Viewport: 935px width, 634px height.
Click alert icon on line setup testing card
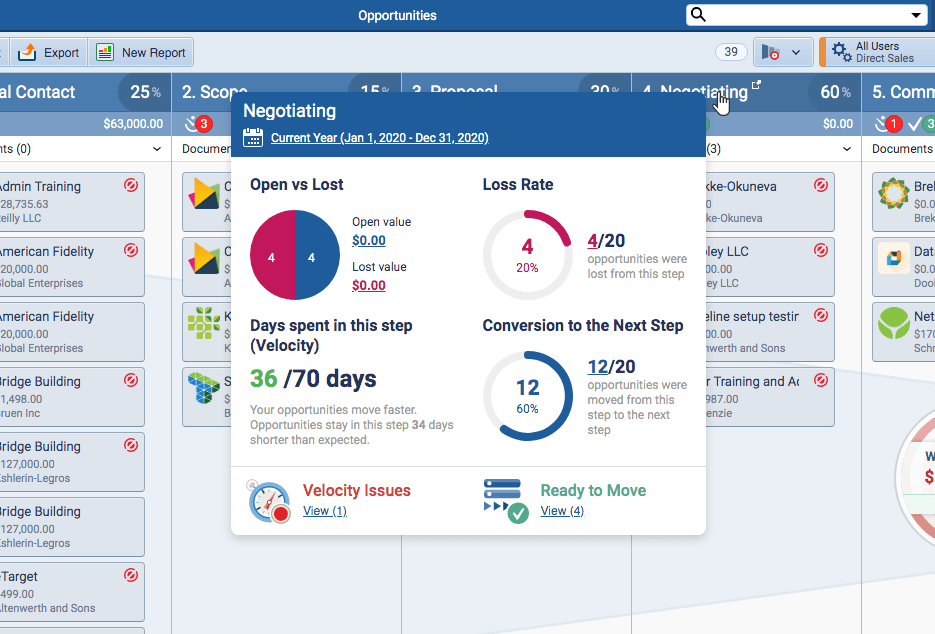coord(821,315)
